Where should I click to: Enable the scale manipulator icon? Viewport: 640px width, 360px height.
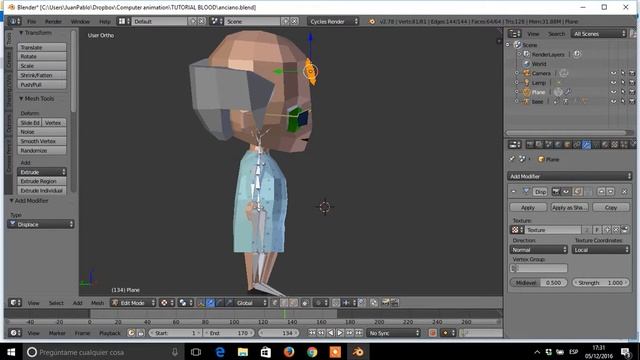point(229,302)
